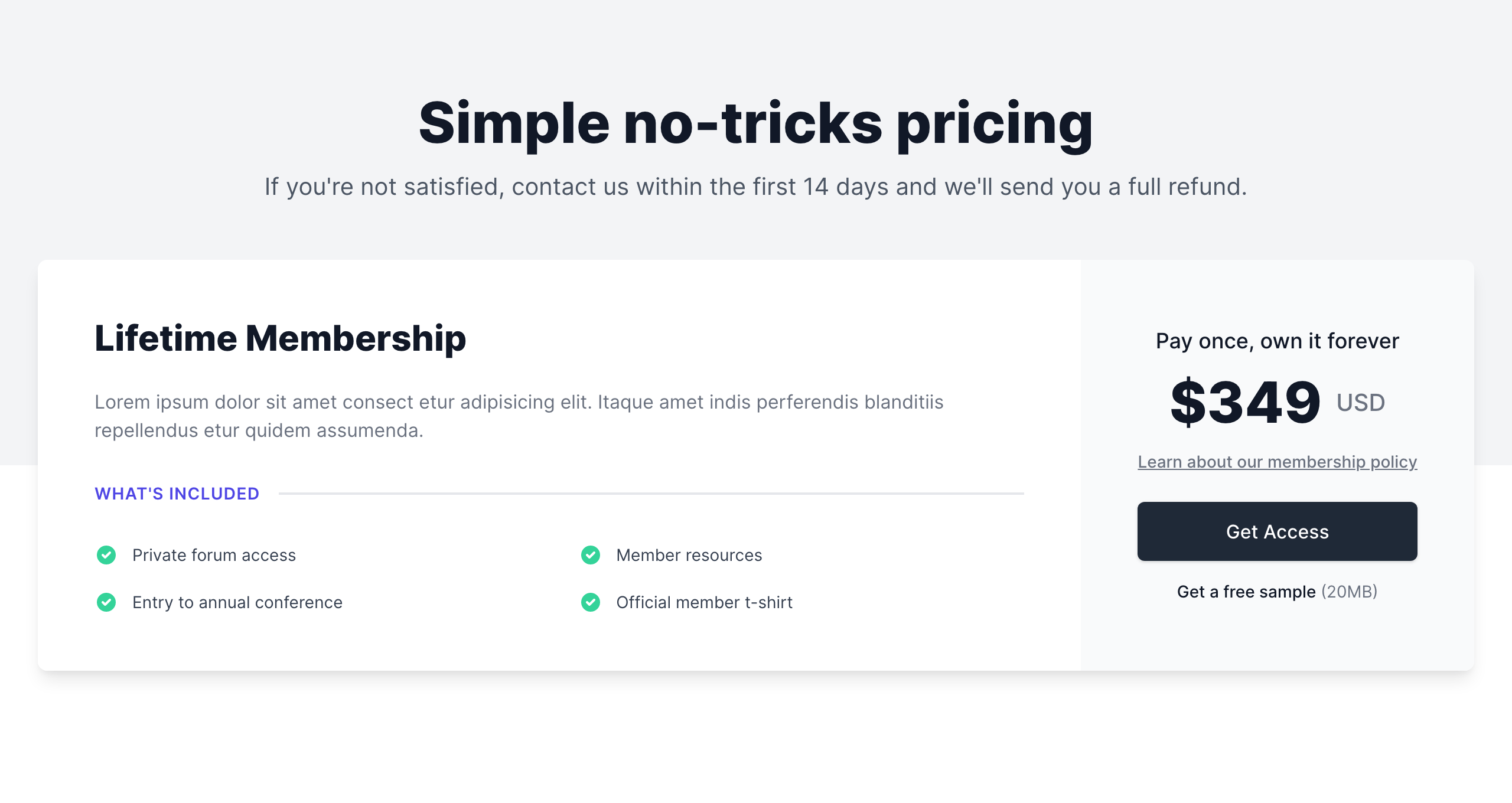The height and width of the screenshot is (803, 1512).
Task: Click the checkmark icon beside Official member t-shirt
Action: pyautogui.click(x=591, y=602)
